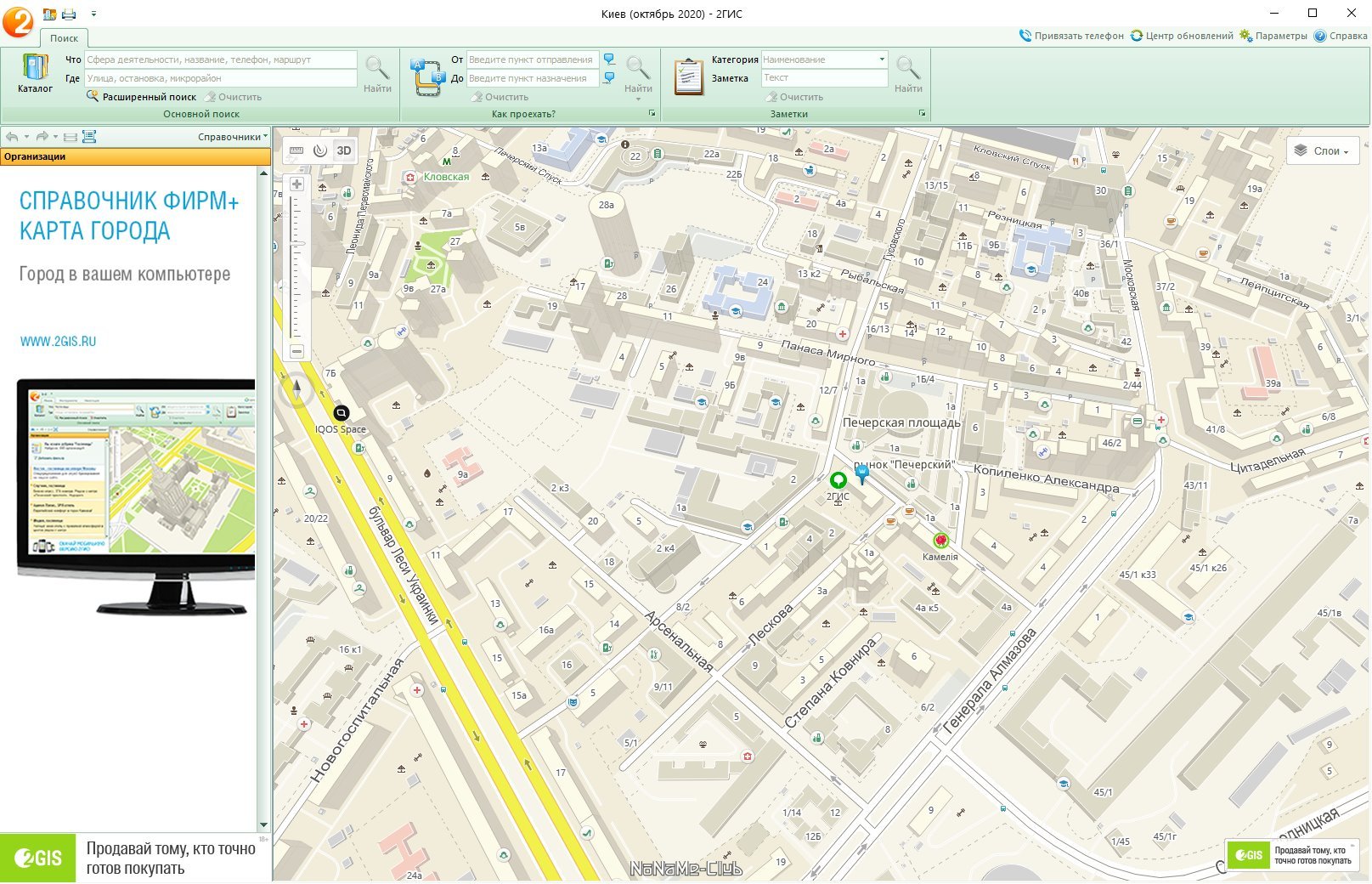
Task: Open the Слои layers dropdown
Action: tap(1323, 151)
